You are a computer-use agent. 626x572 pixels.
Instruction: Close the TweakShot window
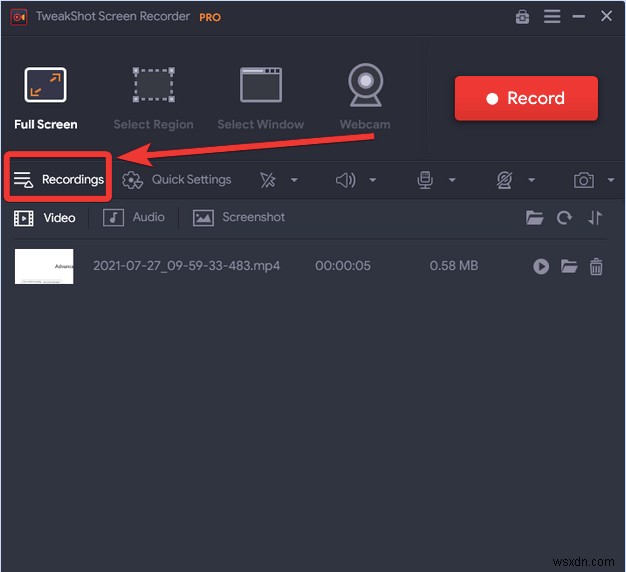pos(606,16)
